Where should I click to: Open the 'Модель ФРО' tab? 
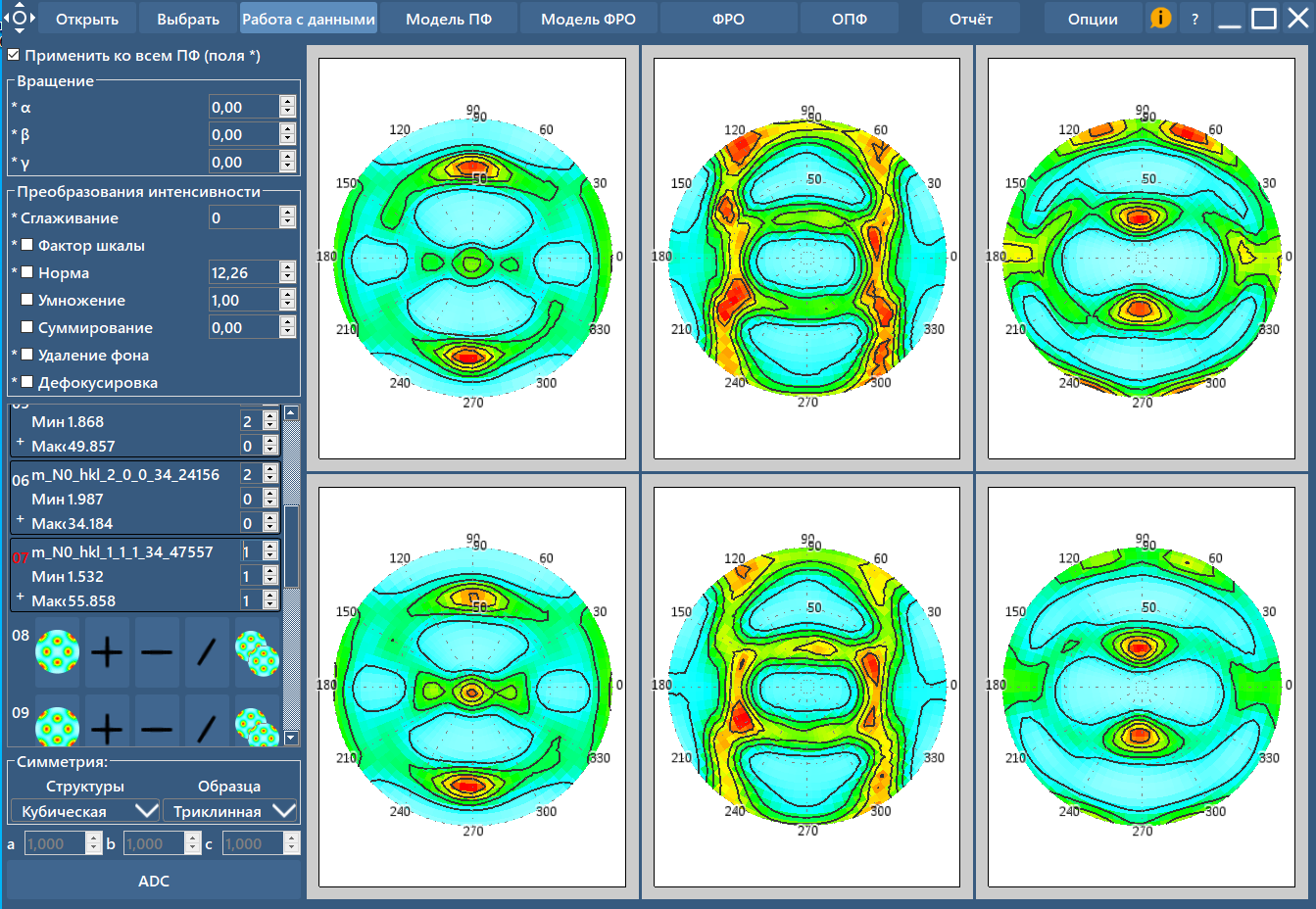pyautogui.click(x=588, y=19)
